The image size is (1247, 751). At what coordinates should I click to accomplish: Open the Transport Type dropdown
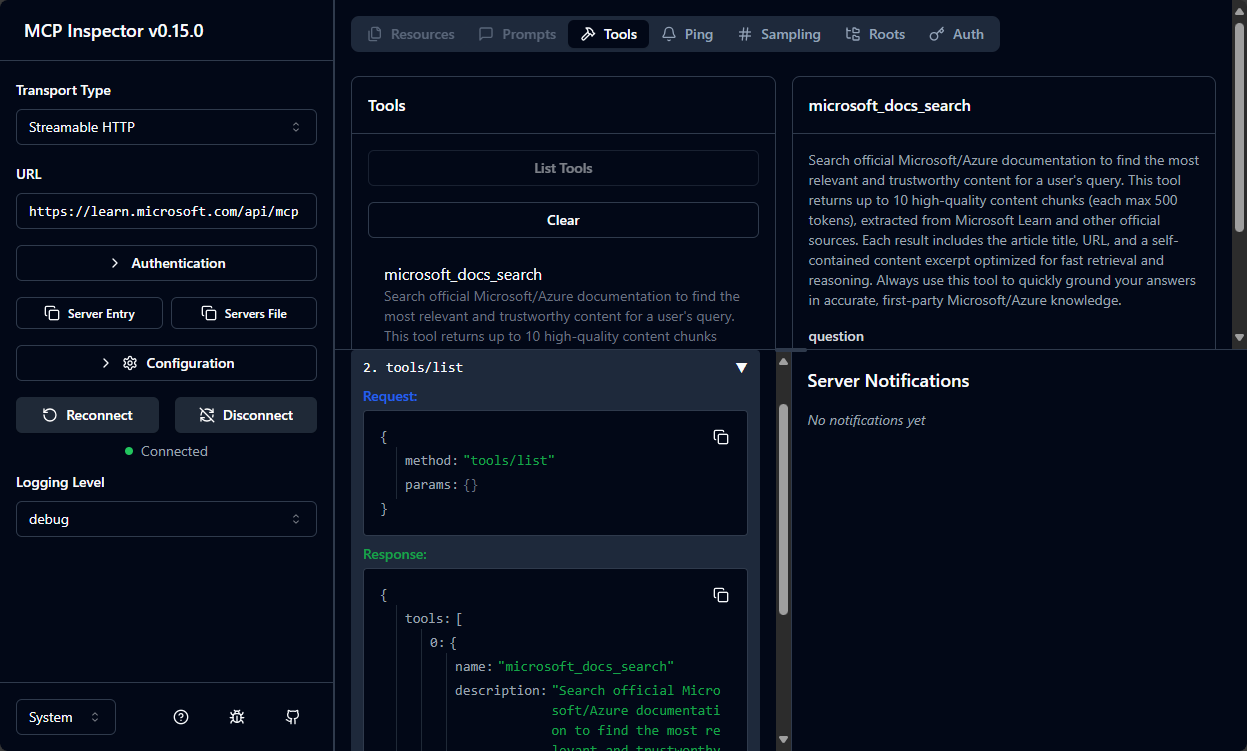166,127
